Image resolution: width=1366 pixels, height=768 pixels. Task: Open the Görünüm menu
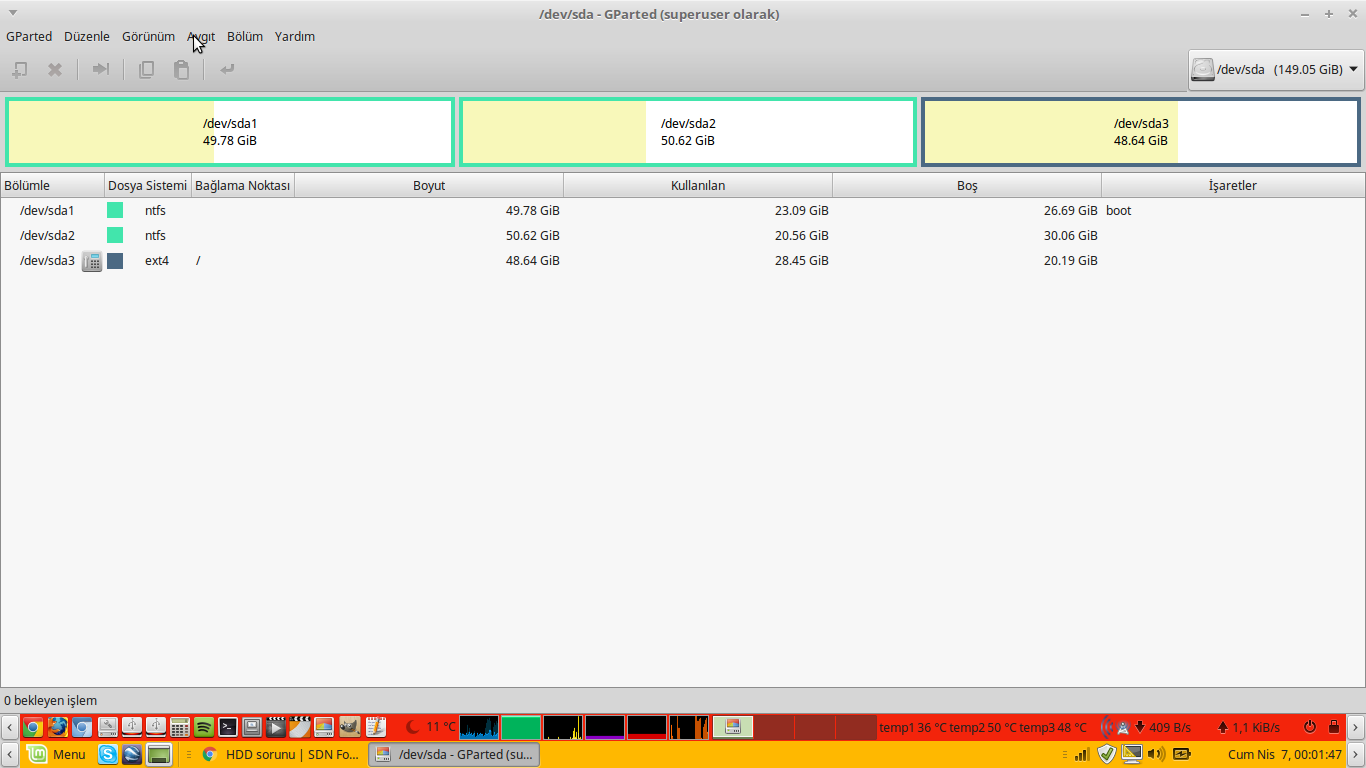[x=148, y=36]
